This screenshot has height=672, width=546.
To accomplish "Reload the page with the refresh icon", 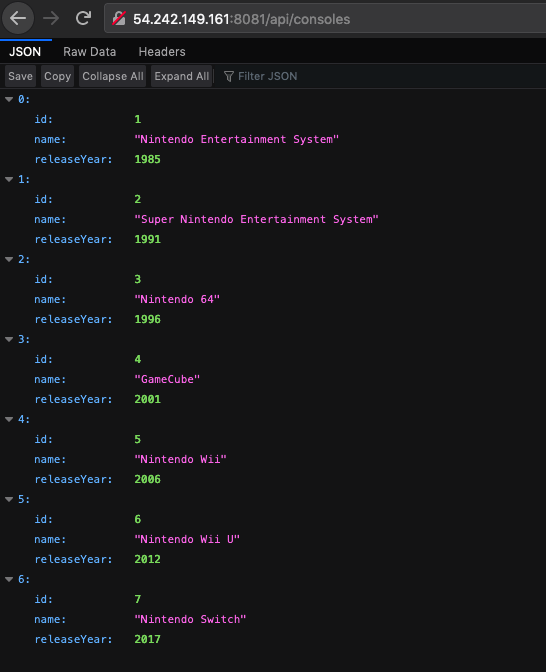I will click(x=83, y=18).
